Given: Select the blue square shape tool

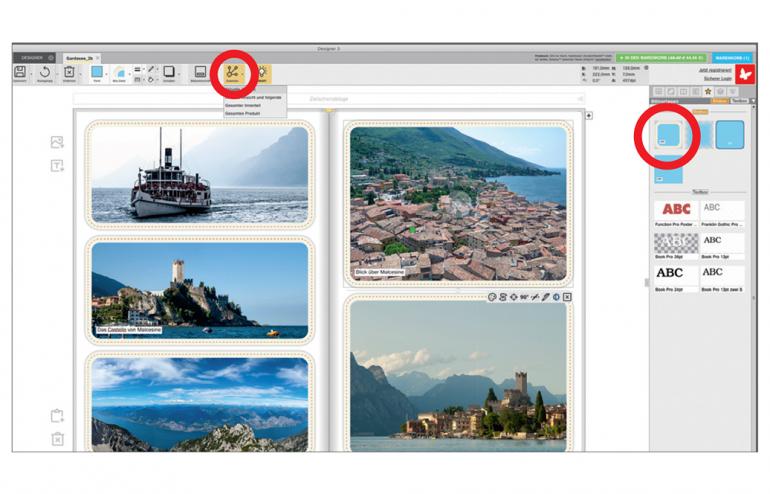Looking at the screenshot, I should pos(97,72).
